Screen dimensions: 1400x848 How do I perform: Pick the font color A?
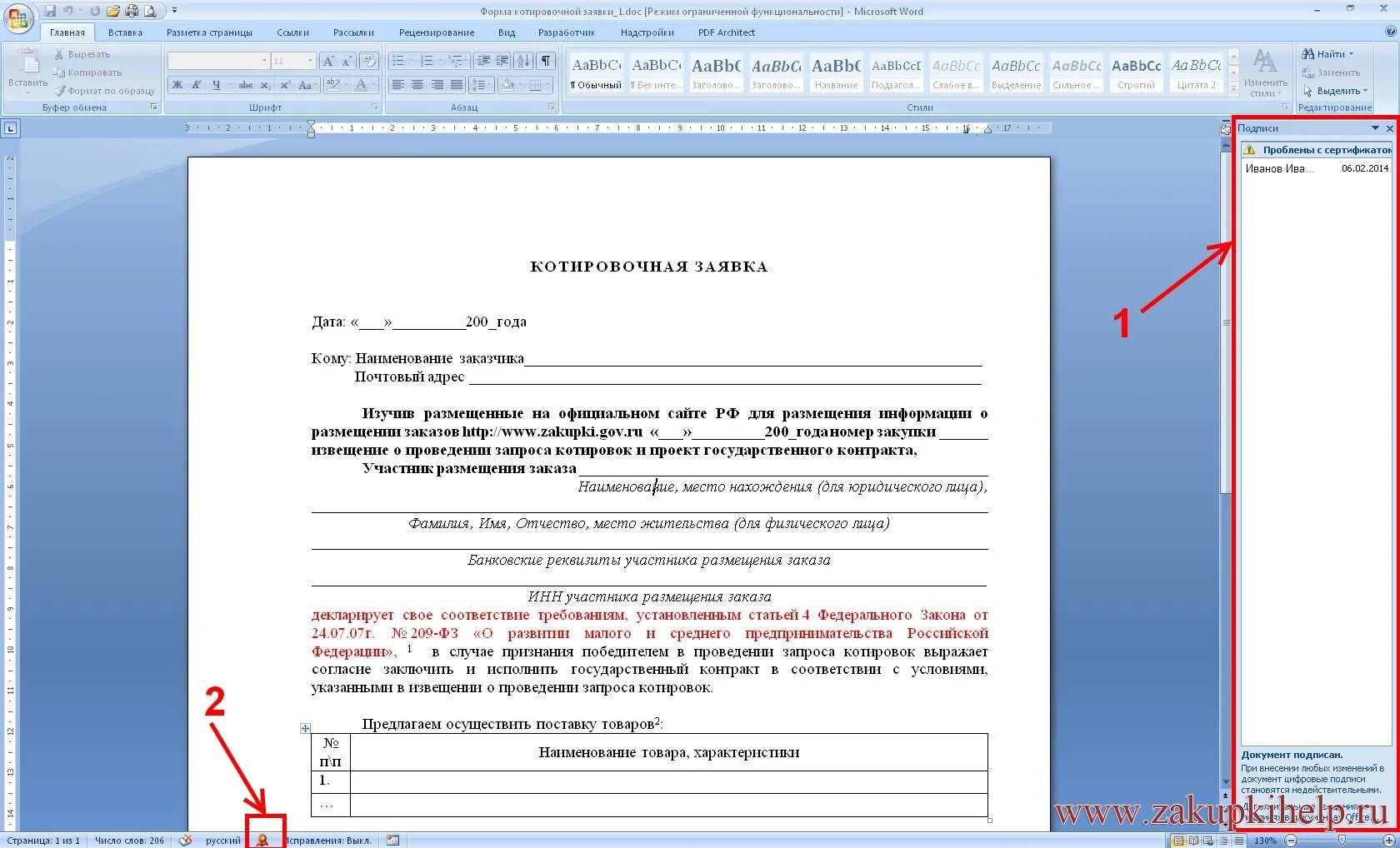coord(363,85)
